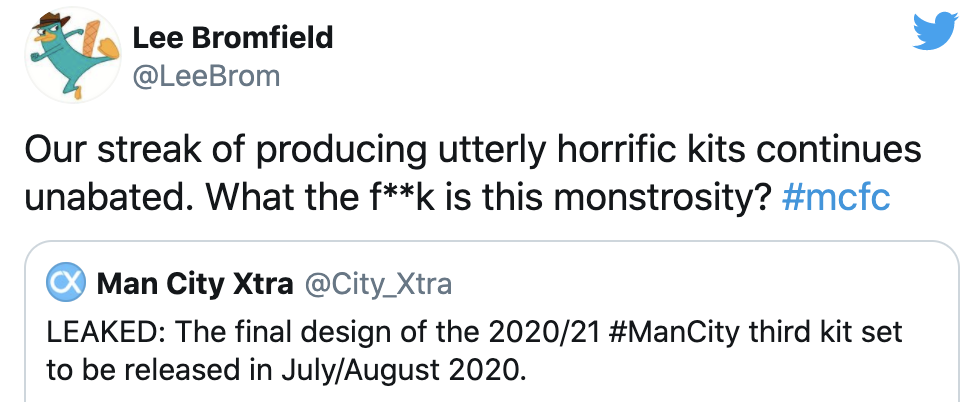Open Lee Bromfield's Perry avatar picture
974x402 pixels.
coord(73,55)
